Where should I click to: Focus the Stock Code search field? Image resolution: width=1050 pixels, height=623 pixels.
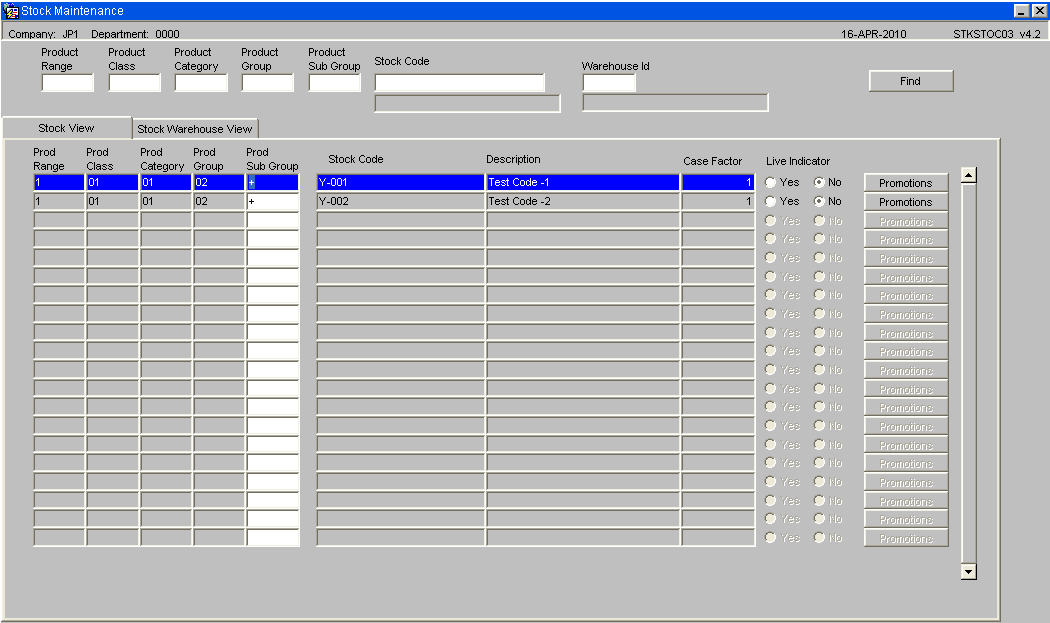(x=459, y=82)
